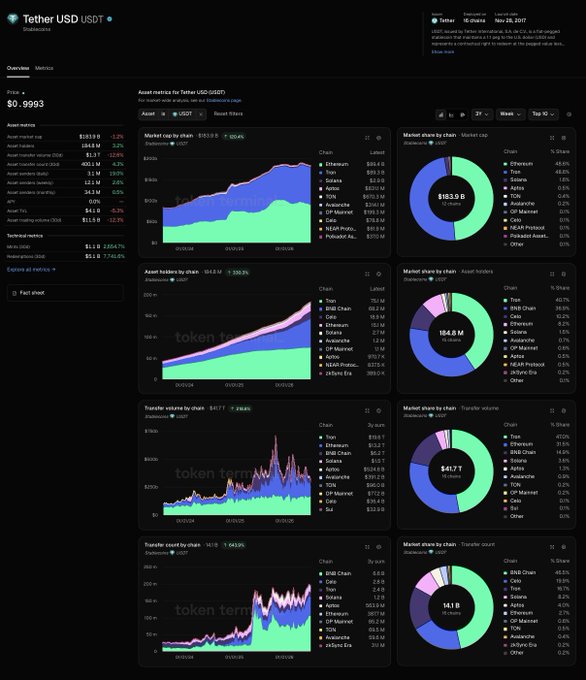Switch to the Metrics tab

point(44,68)
